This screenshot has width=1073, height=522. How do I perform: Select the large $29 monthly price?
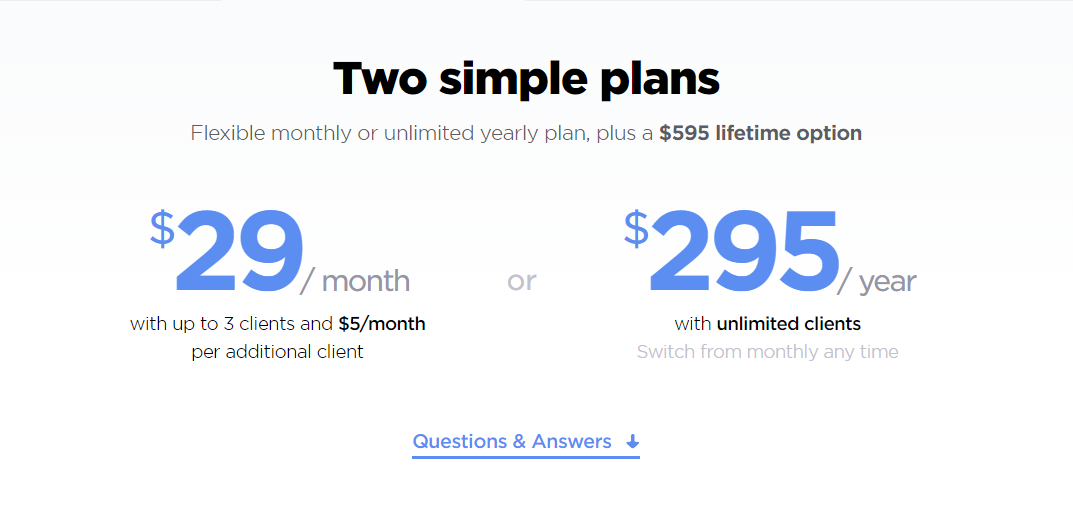[238, 253]
